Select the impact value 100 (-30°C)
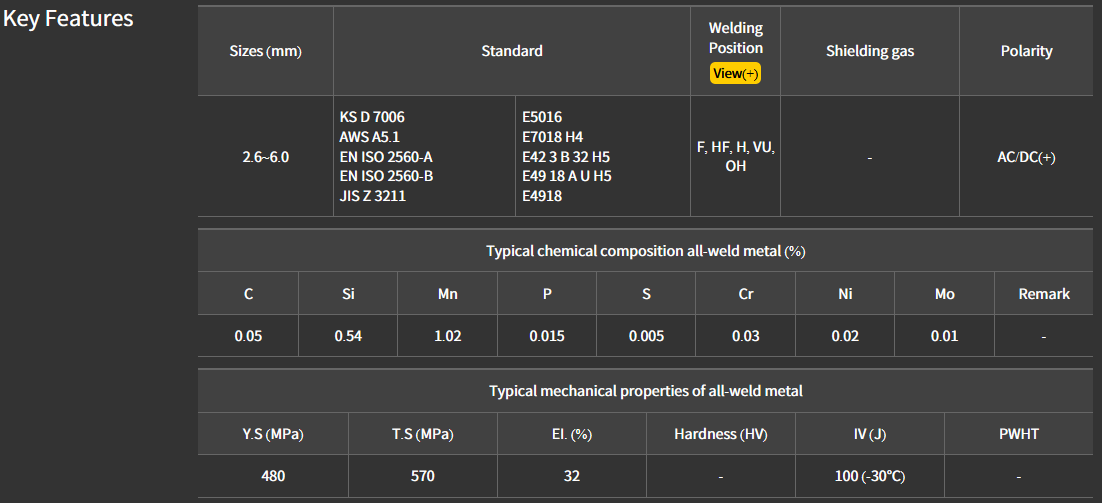The width and height of the screenshot is (1102, 503). (x=870, y=476)
